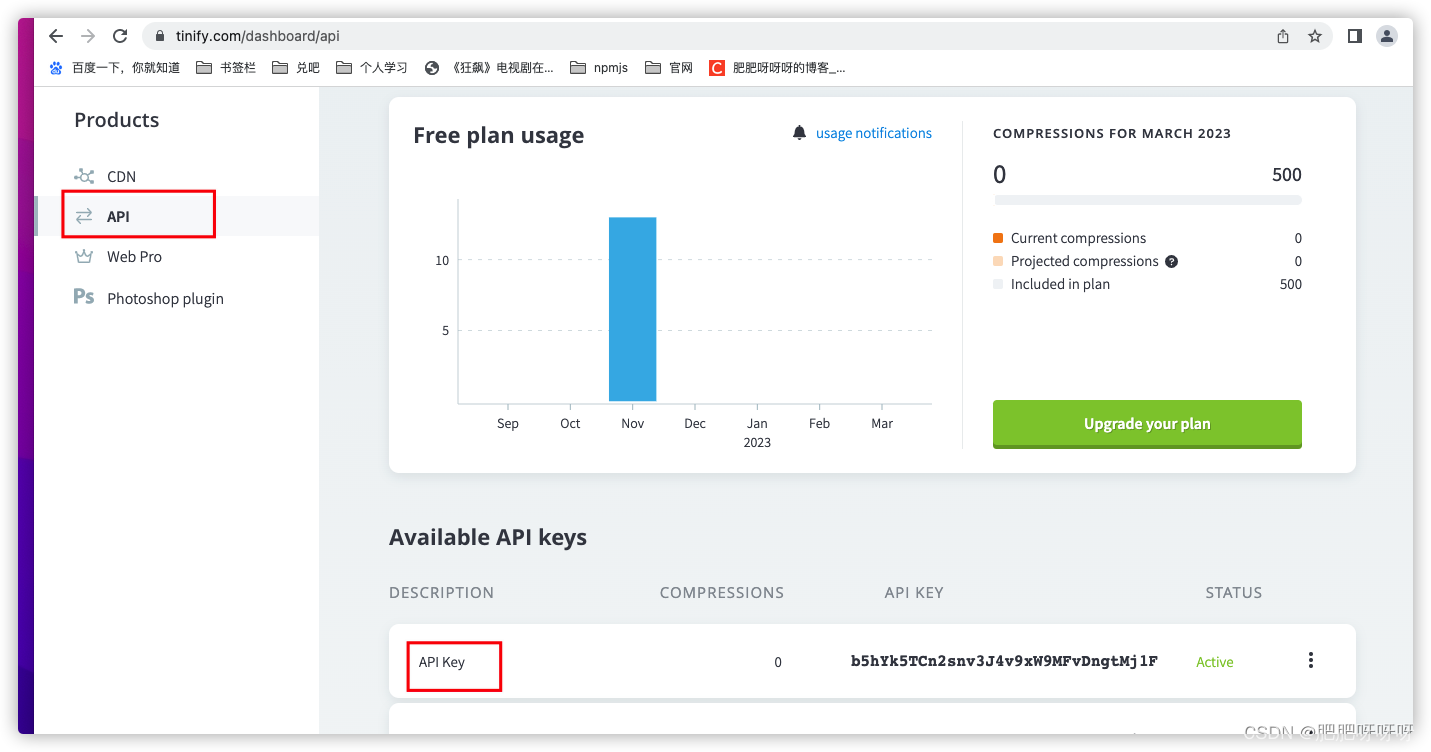
Task: Click the Web Pro crown icon
Action: [84, 256]
